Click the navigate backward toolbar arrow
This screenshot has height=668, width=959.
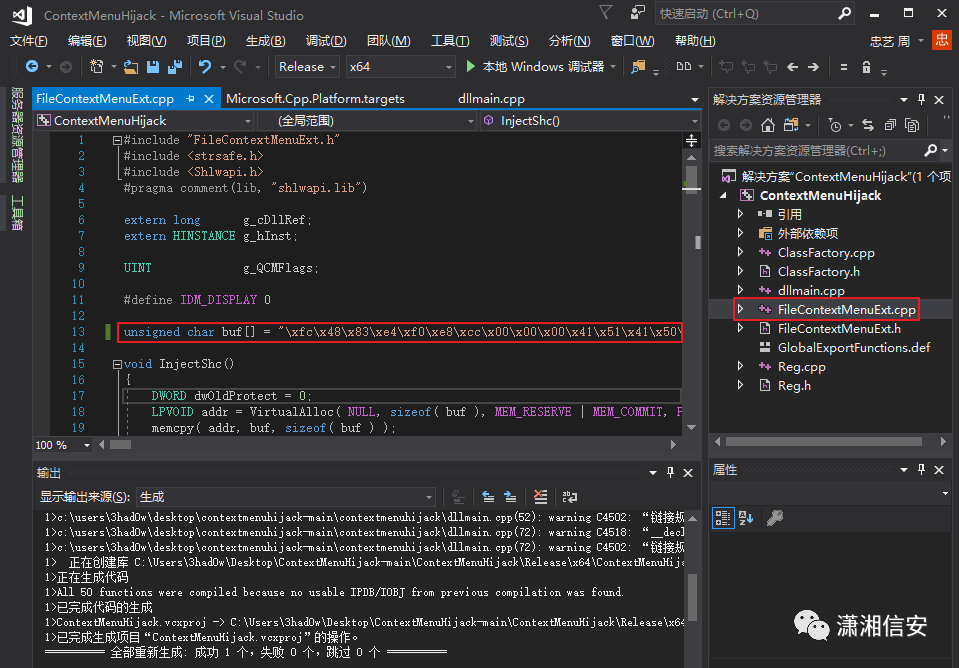pos(32,66)
